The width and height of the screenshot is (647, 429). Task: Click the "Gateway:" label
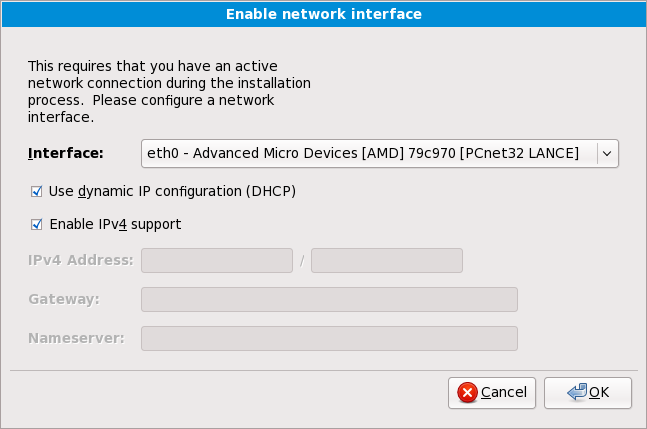[x=64, y=300]
